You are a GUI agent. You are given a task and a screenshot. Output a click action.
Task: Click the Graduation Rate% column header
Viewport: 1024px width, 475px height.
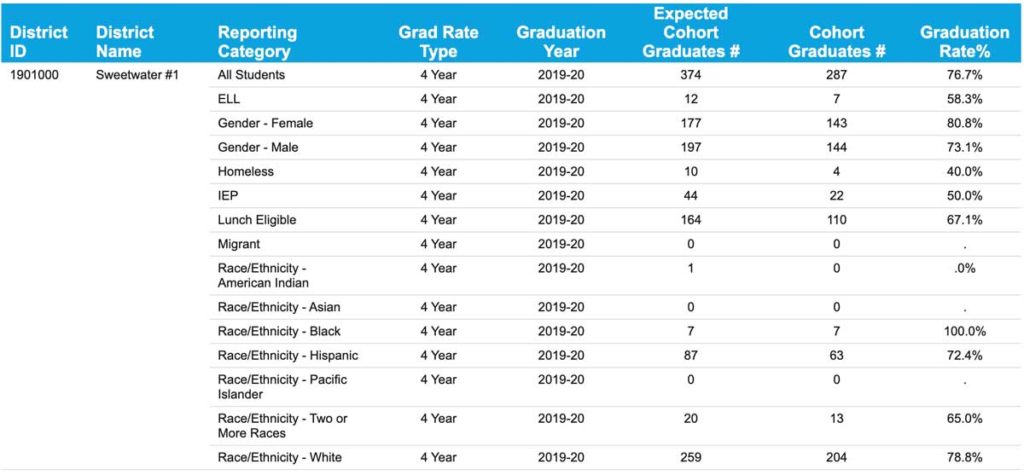(964, 42)
